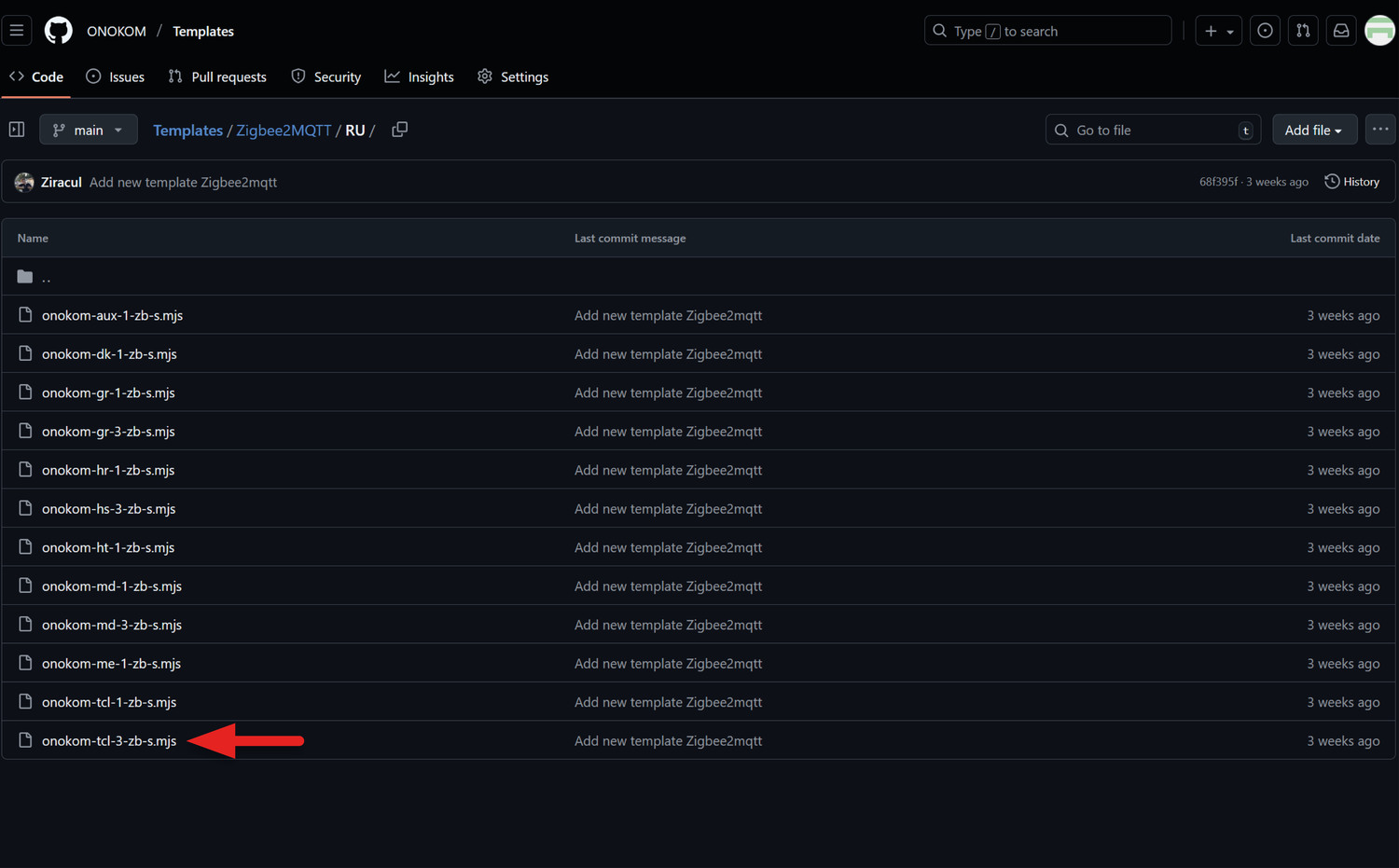Toggle the file tree side panel
This screenshot has width=1399, height=868.
[17, 130]
